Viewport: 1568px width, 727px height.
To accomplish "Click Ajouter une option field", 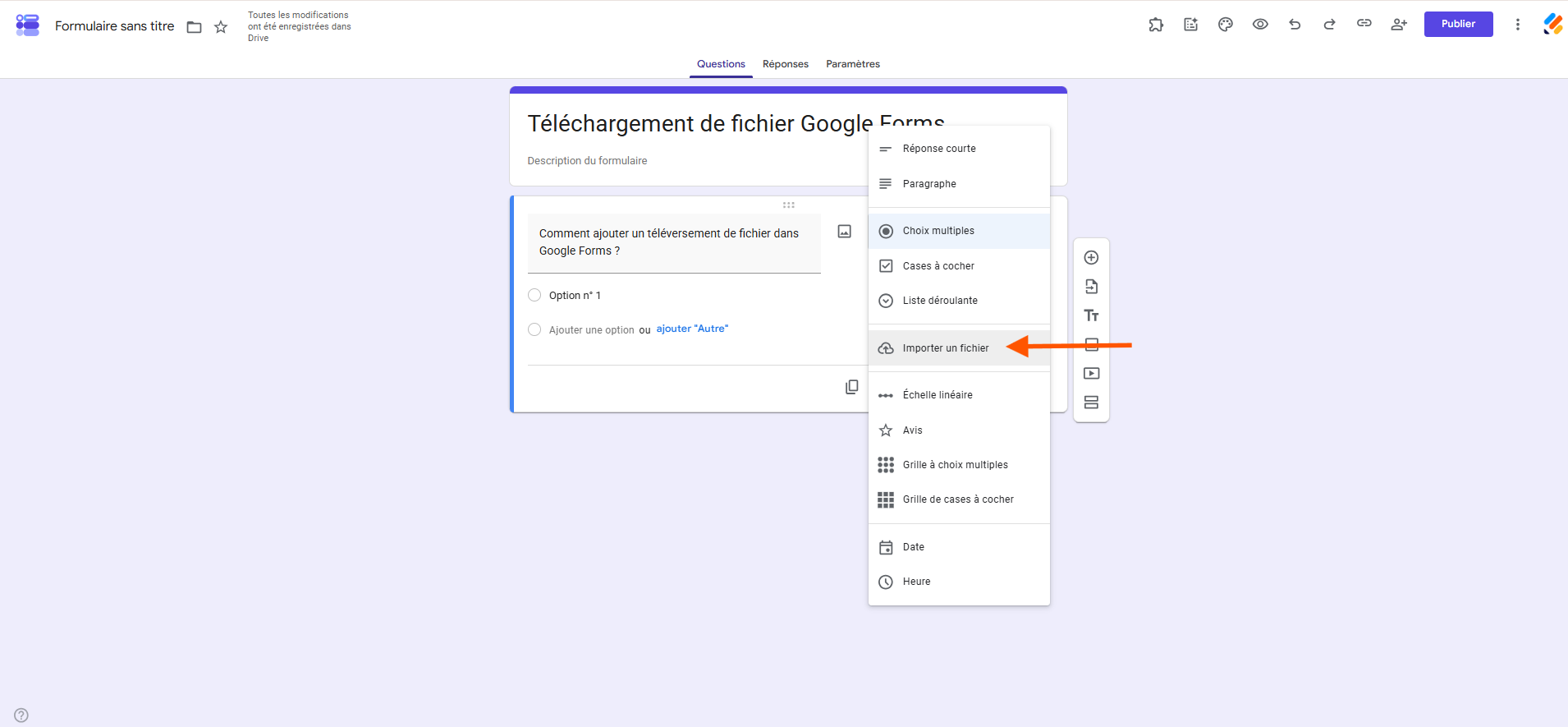I will coord(591,330).
